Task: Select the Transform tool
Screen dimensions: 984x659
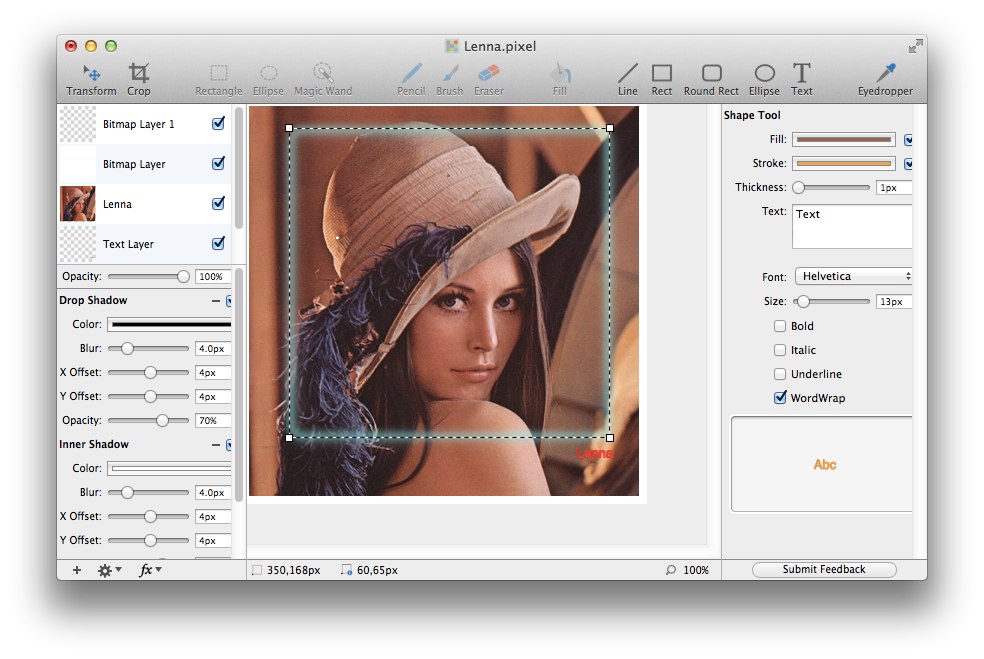Action: pos(91,78)
